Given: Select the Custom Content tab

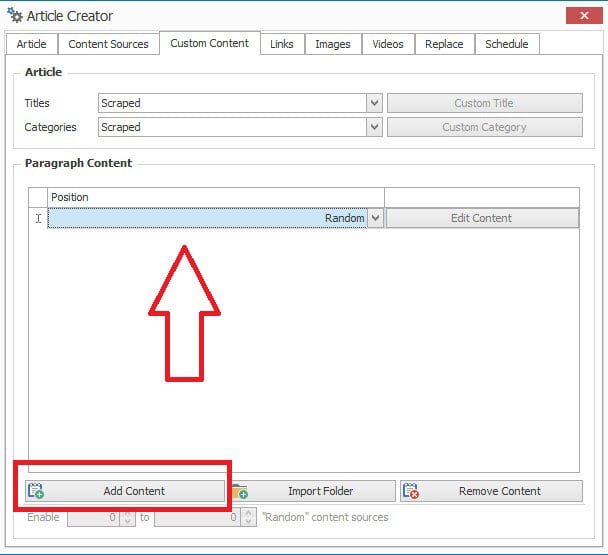Looking at the screenshot, I should 209,43.
